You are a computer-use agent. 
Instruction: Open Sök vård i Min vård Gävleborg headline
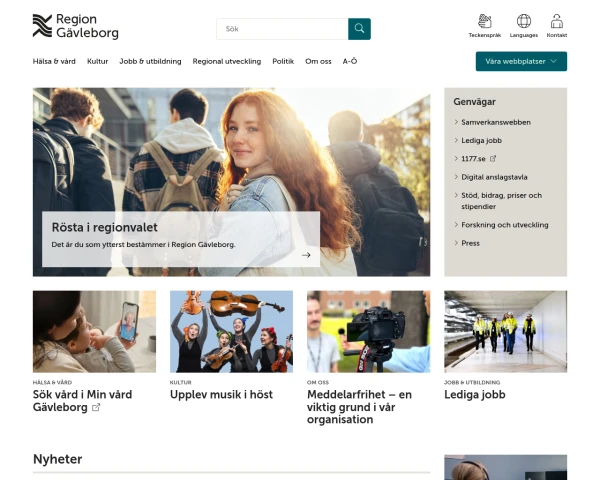pos(82,401)
